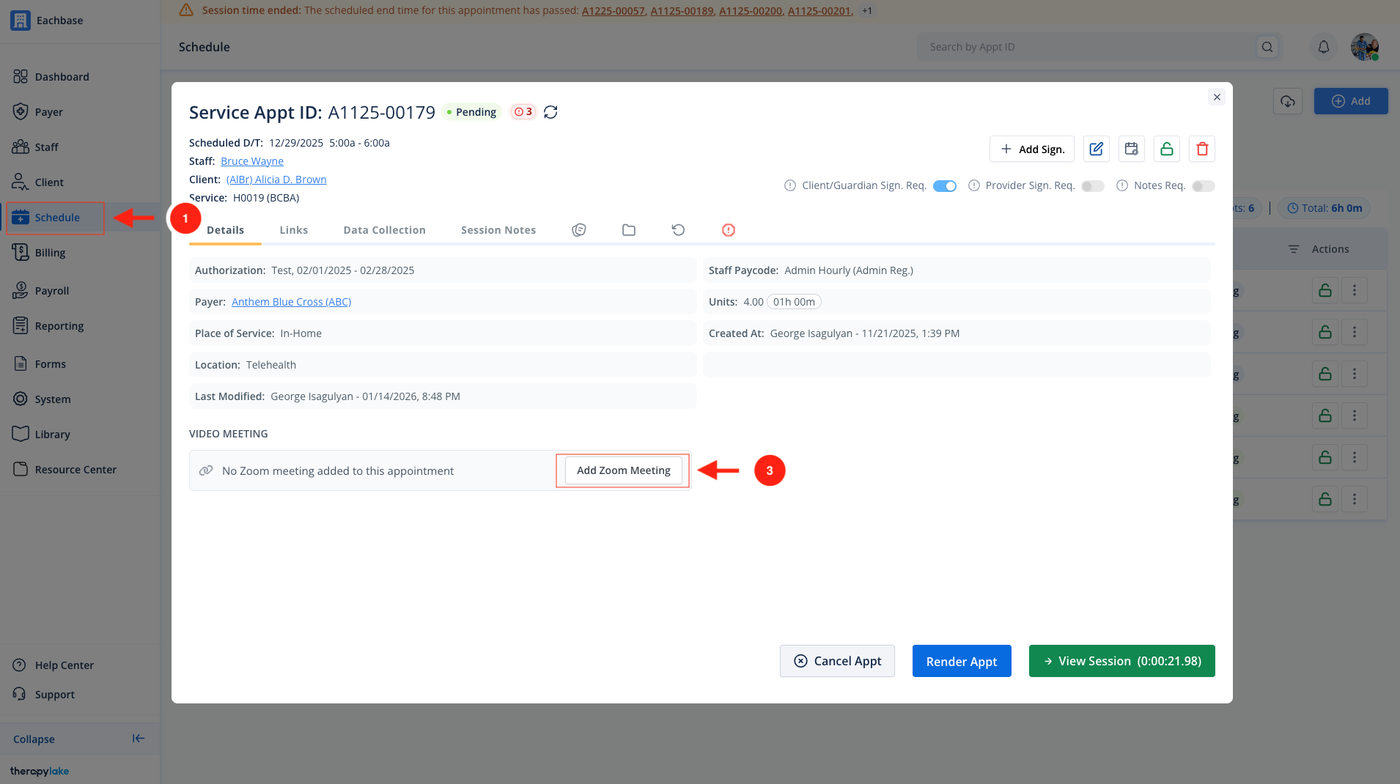The image size is (1400, 784).
Task: Collapse the left sidebar
Action: coord(138,739)
